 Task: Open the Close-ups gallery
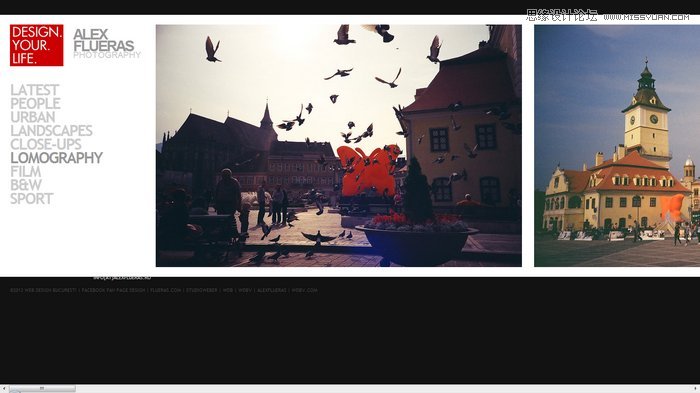pos(46,144)
